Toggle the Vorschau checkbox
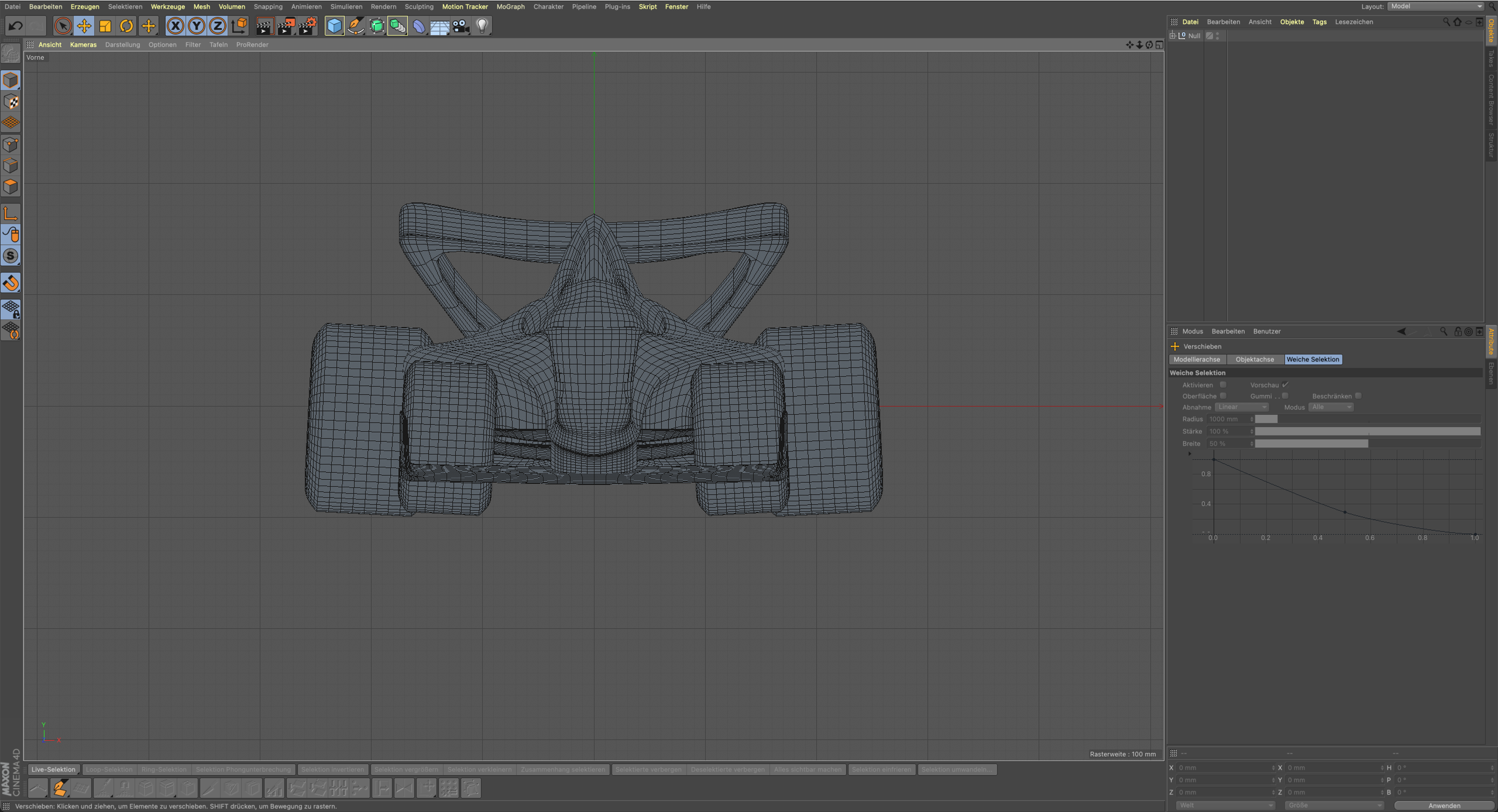 pyautogui.click(x=1285, y=385)
